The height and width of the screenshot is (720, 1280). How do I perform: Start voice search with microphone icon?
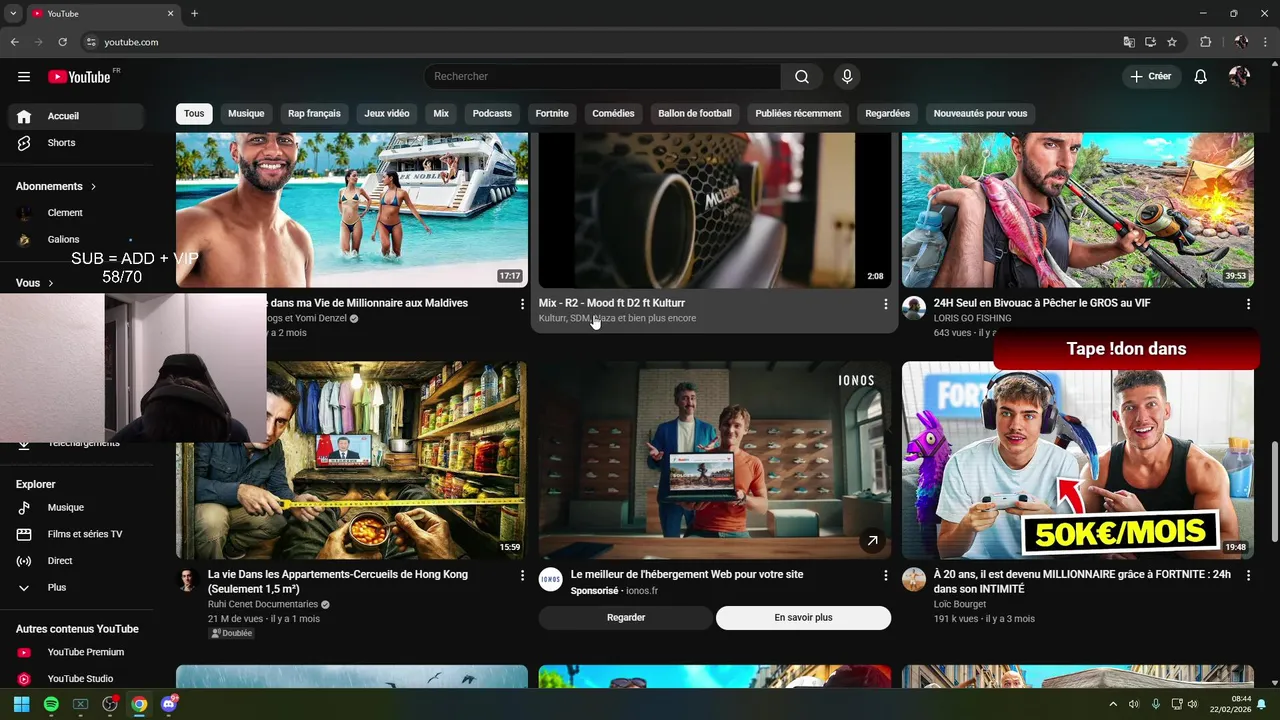[847, 77]
